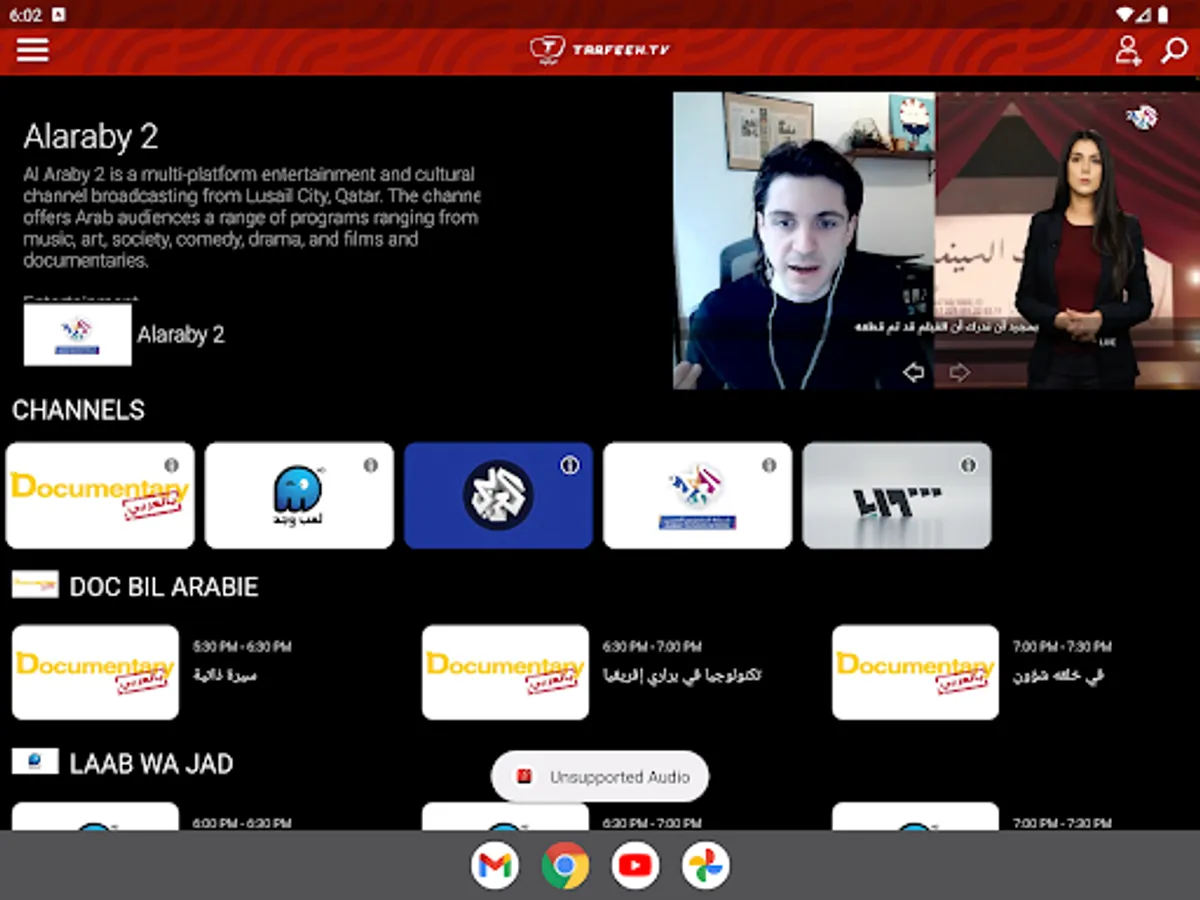
Task: Click the small Doc Bil Arabie logo icon
Action: (35, 585)
